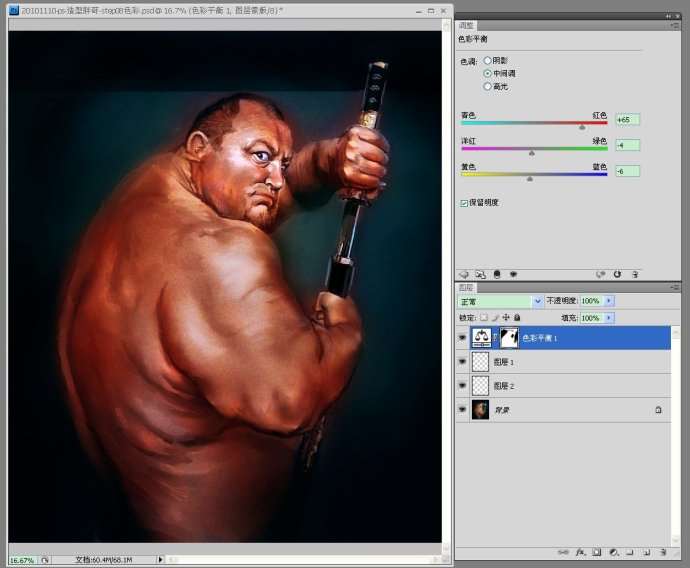Image resolution: width=690 pixels, height=568 pixels.
Task: Click the lock all padlock icon
Action: [x=517, y=317]
